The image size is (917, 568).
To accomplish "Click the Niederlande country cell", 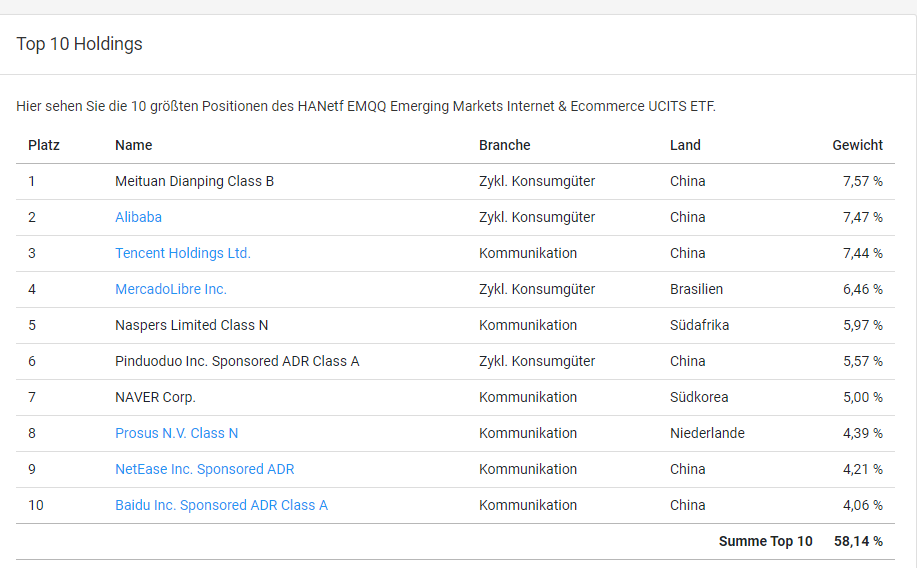I will (707, 433).
